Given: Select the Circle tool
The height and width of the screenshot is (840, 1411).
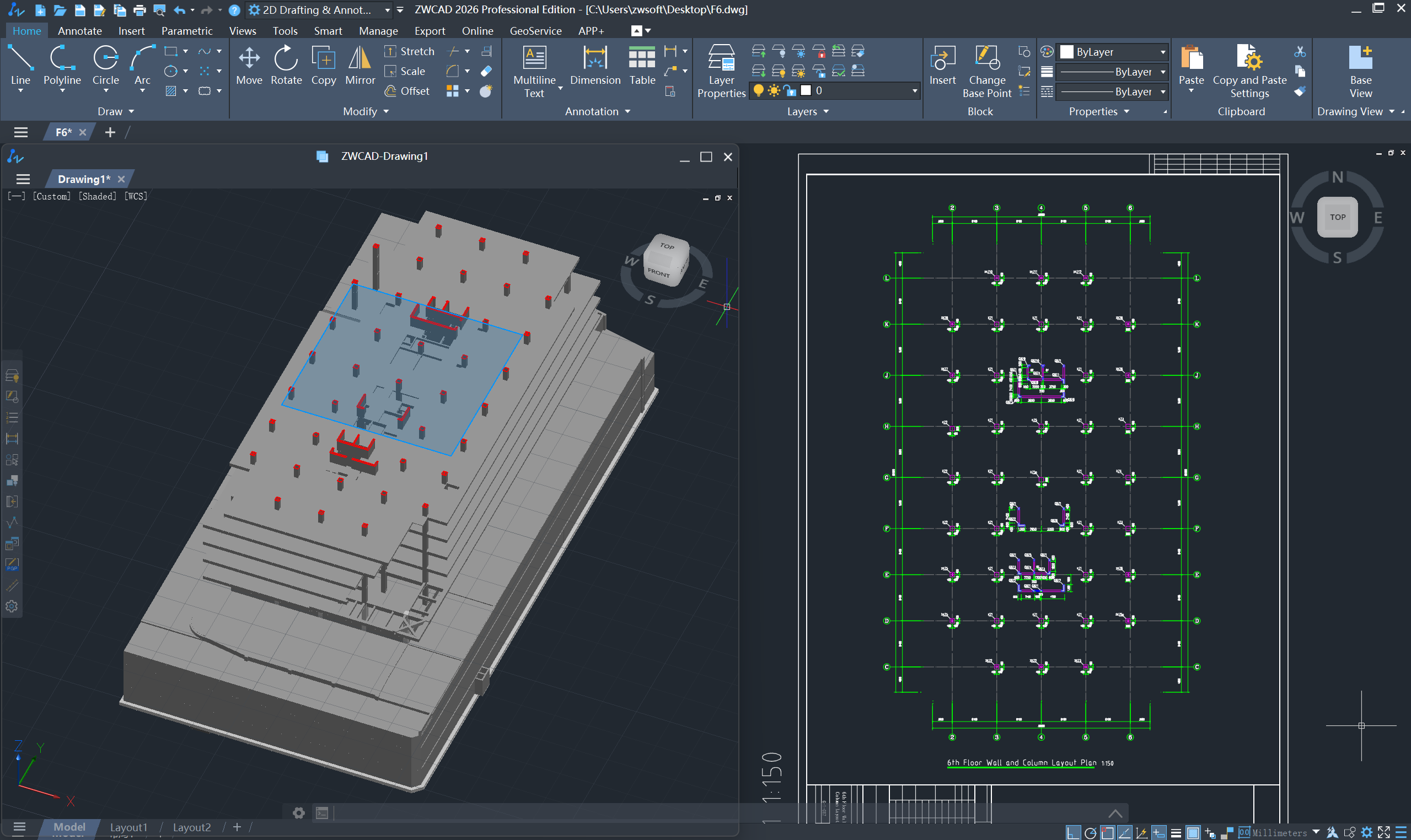Looking at the screenshot, I should tap(106, 65).
